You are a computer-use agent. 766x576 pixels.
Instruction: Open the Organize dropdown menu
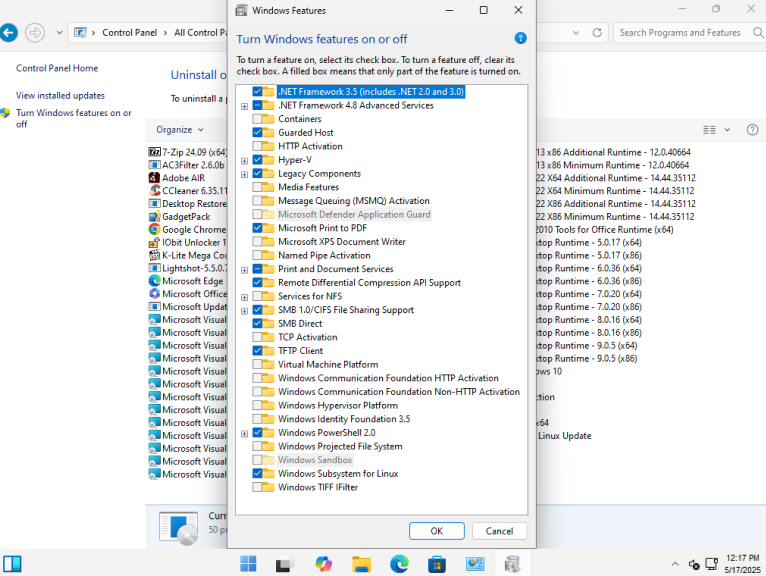179,129
